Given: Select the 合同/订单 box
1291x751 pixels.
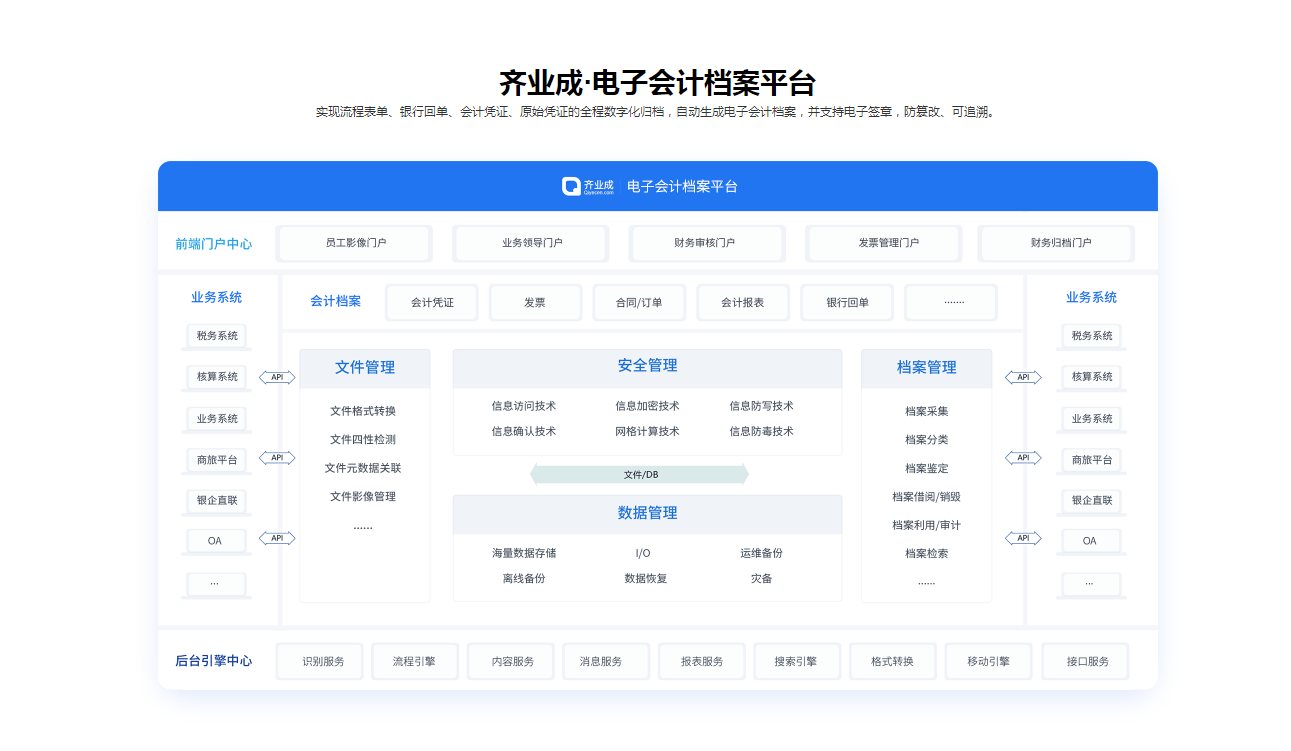Looking at the screenshot, I should click(639, 302).
